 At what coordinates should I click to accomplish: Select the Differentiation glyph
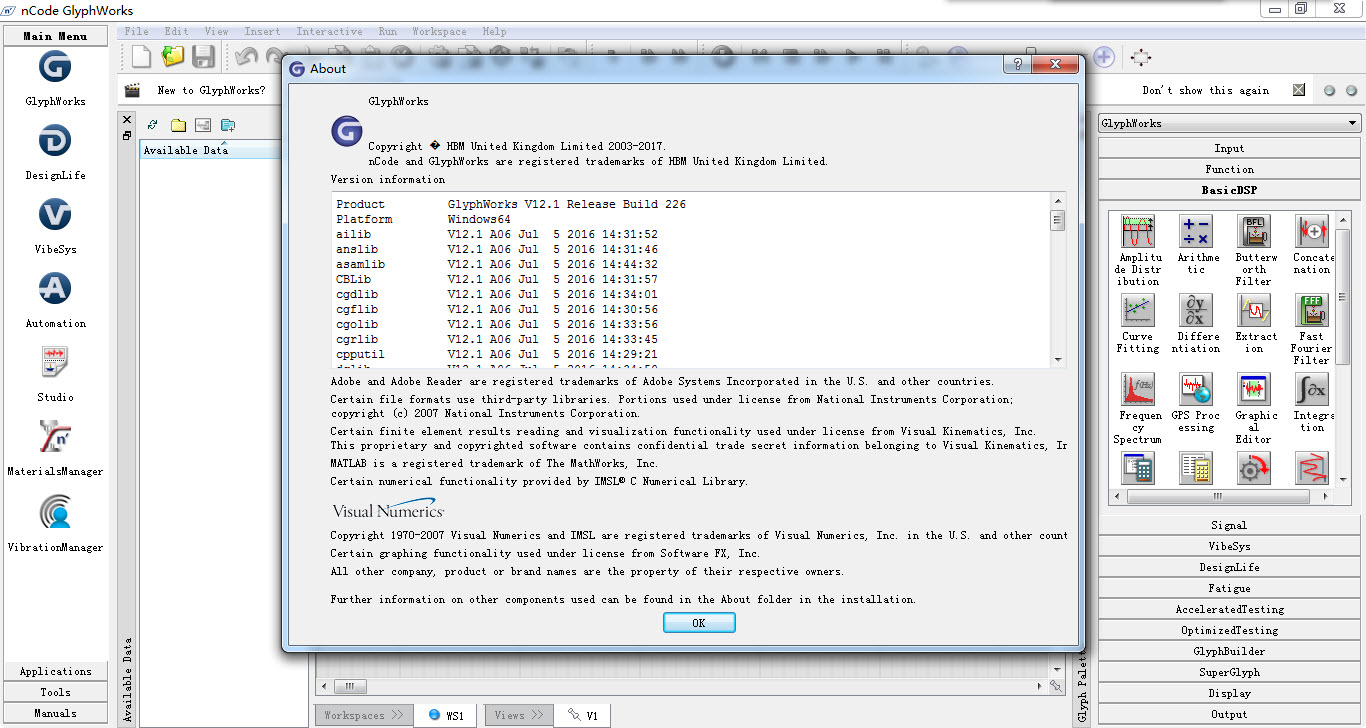(x=1196, y=310)
